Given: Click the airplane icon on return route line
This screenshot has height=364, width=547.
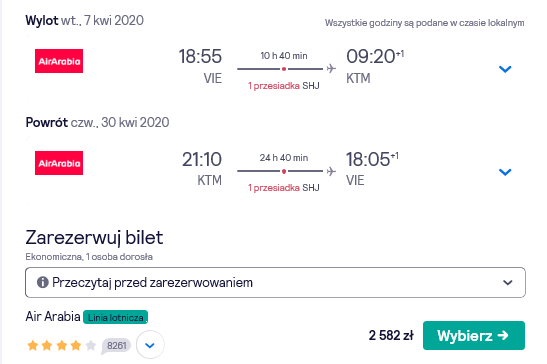Looking at the screenshot, I should pyautogui.click(x=331, y=171).
